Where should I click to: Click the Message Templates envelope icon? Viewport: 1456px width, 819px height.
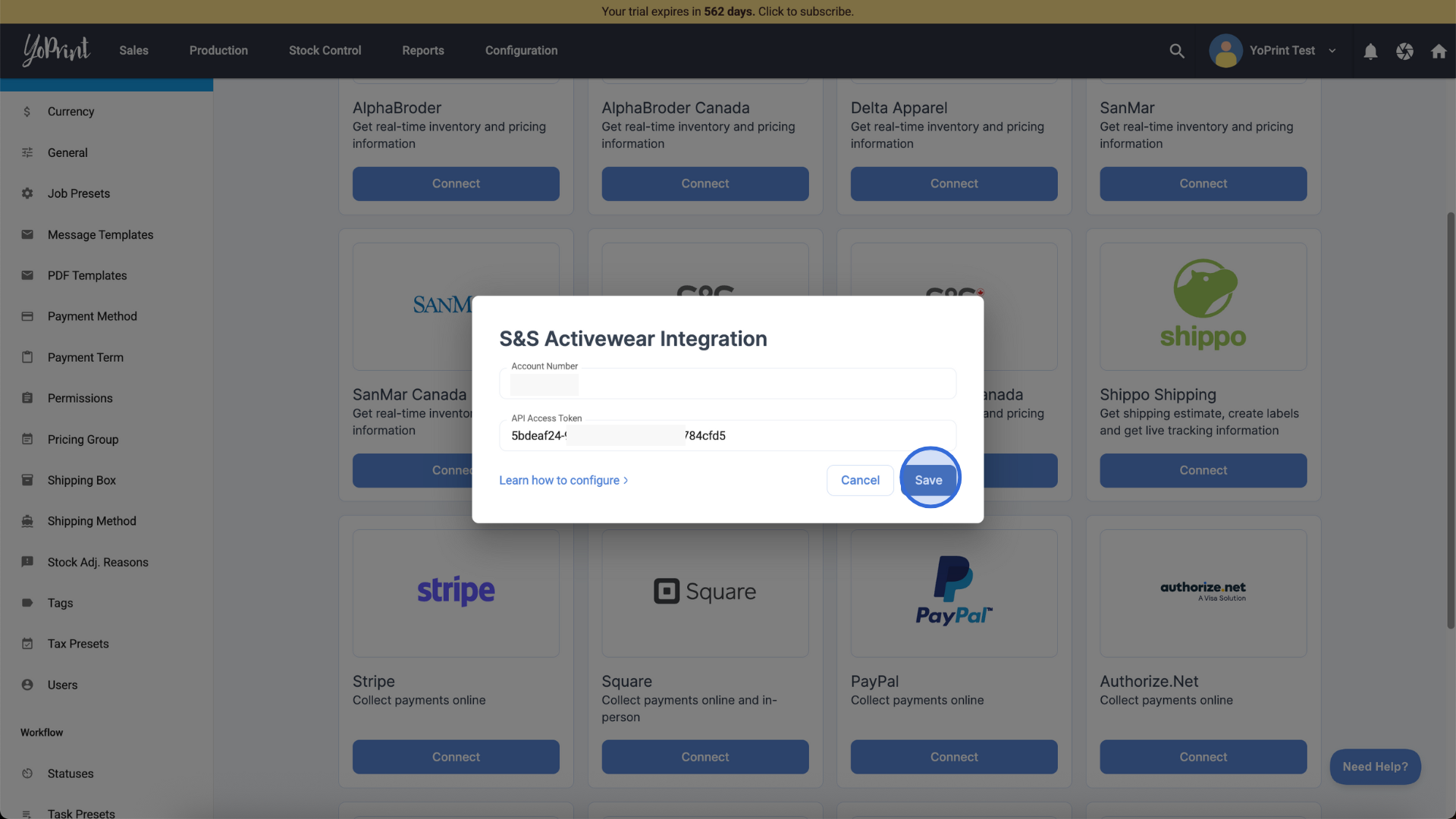(x=27, y=234)
